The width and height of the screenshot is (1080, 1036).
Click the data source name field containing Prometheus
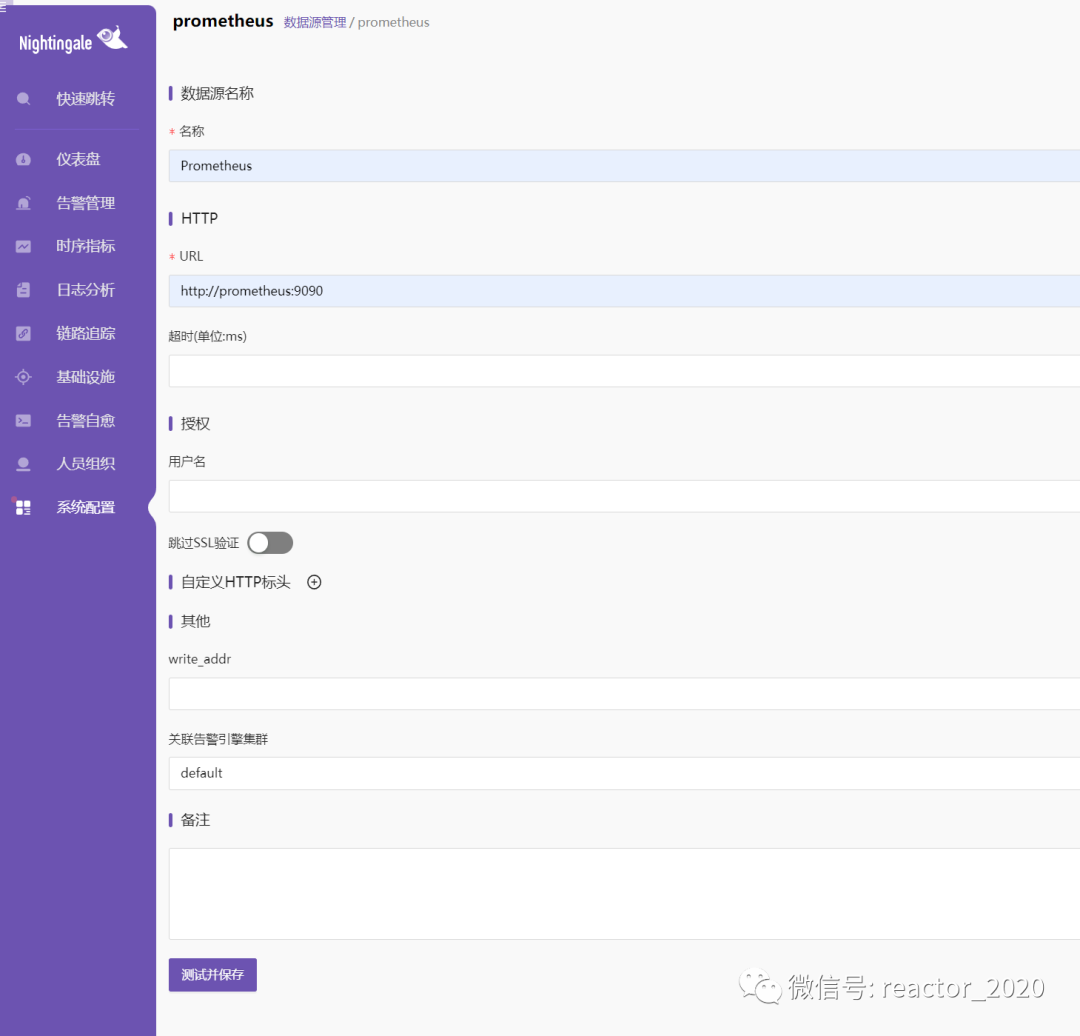coord(624,166)
